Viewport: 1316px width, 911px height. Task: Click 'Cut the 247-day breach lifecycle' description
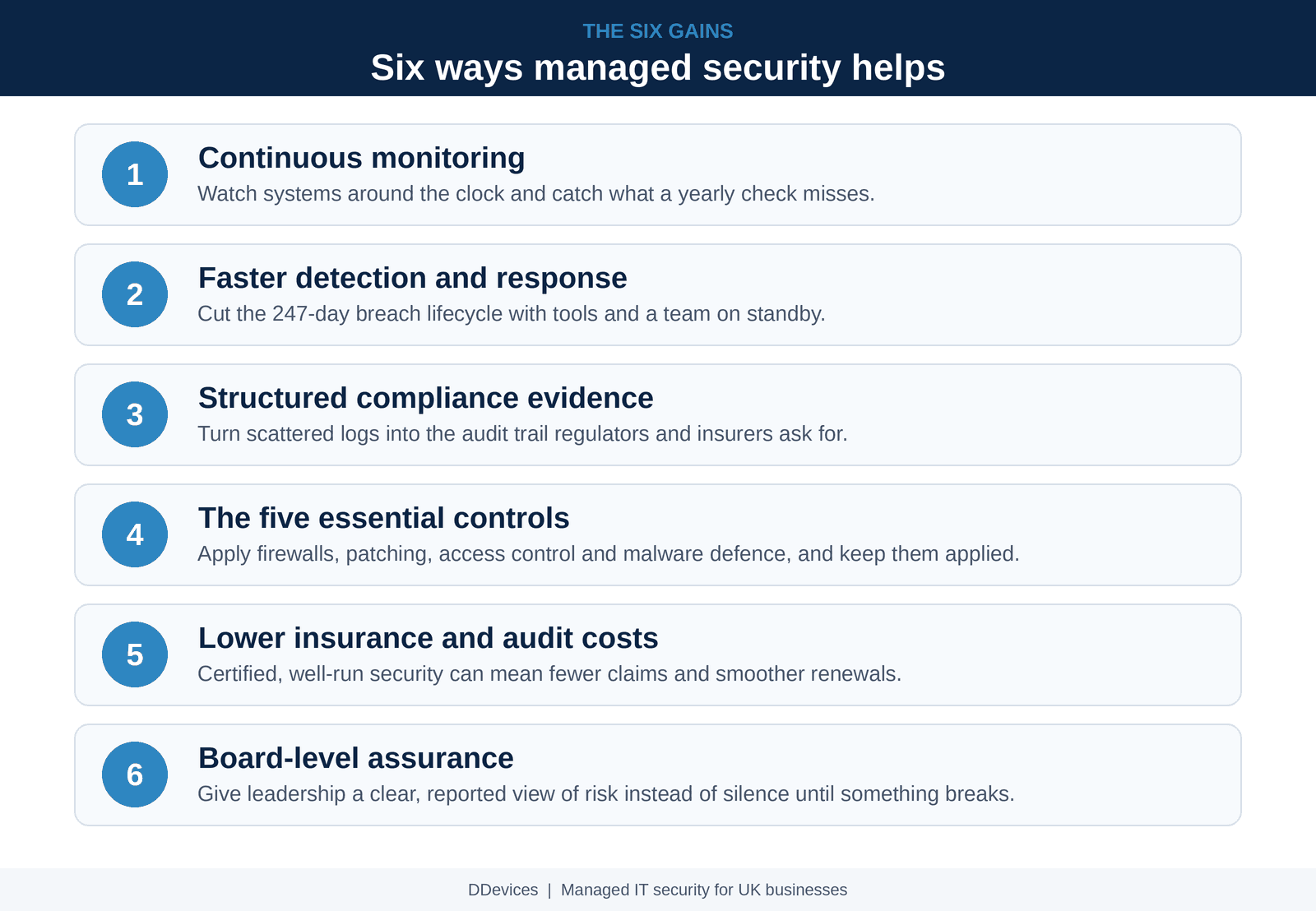pos(512,314)
